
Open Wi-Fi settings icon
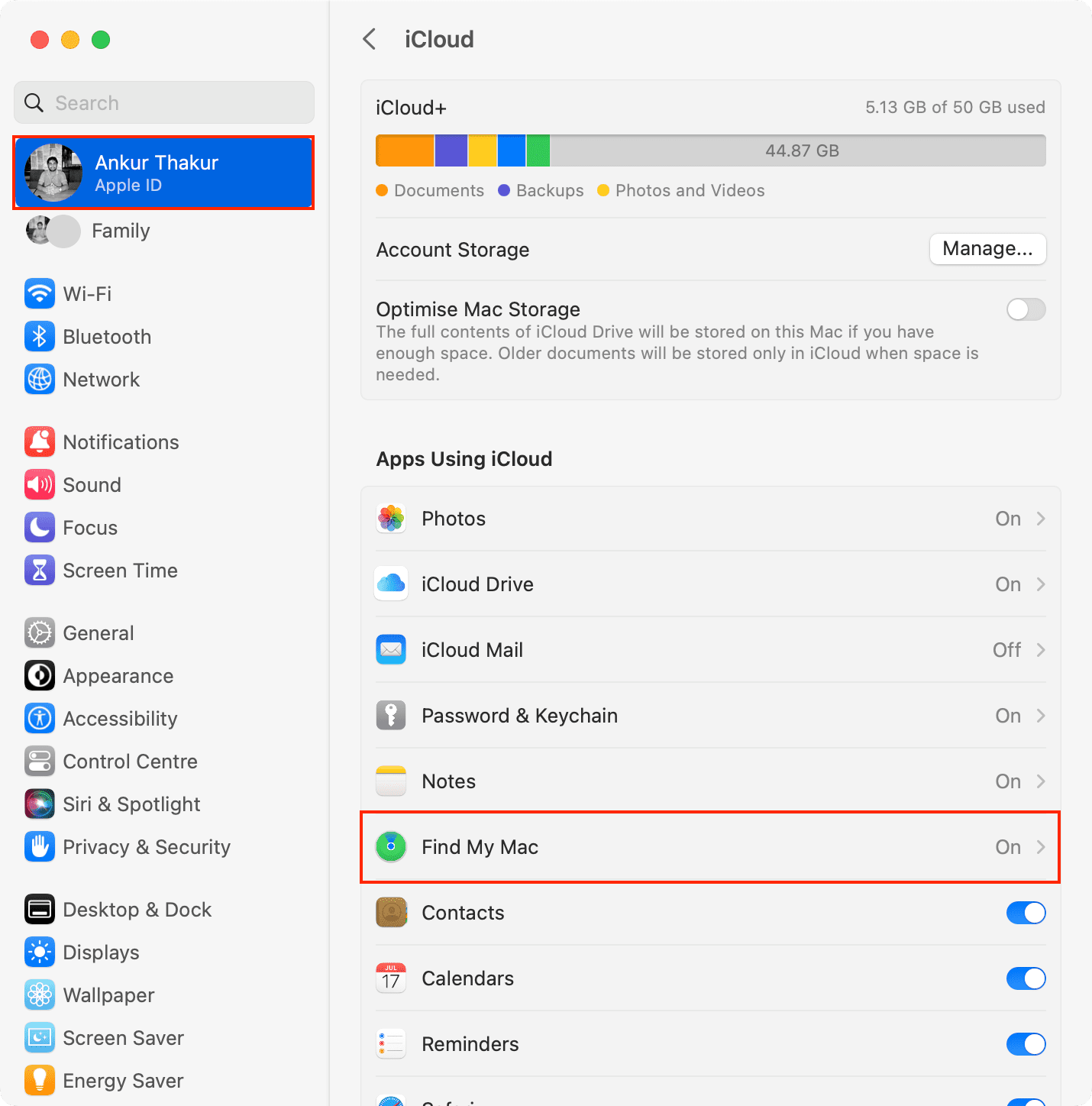coord(40,293)
